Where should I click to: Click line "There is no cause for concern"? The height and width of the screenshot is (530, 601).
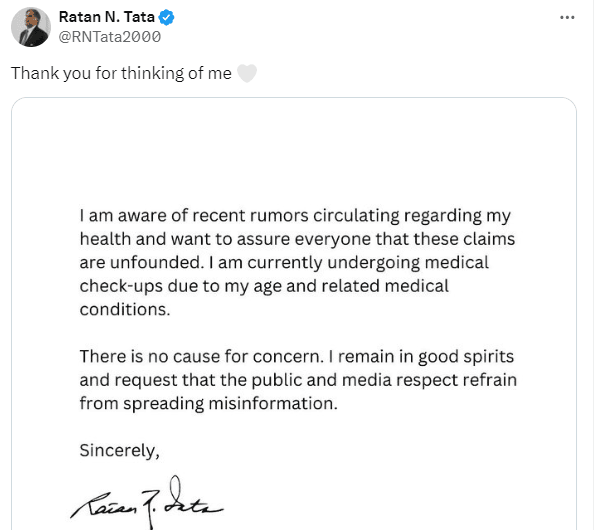[x=297, y=357]
